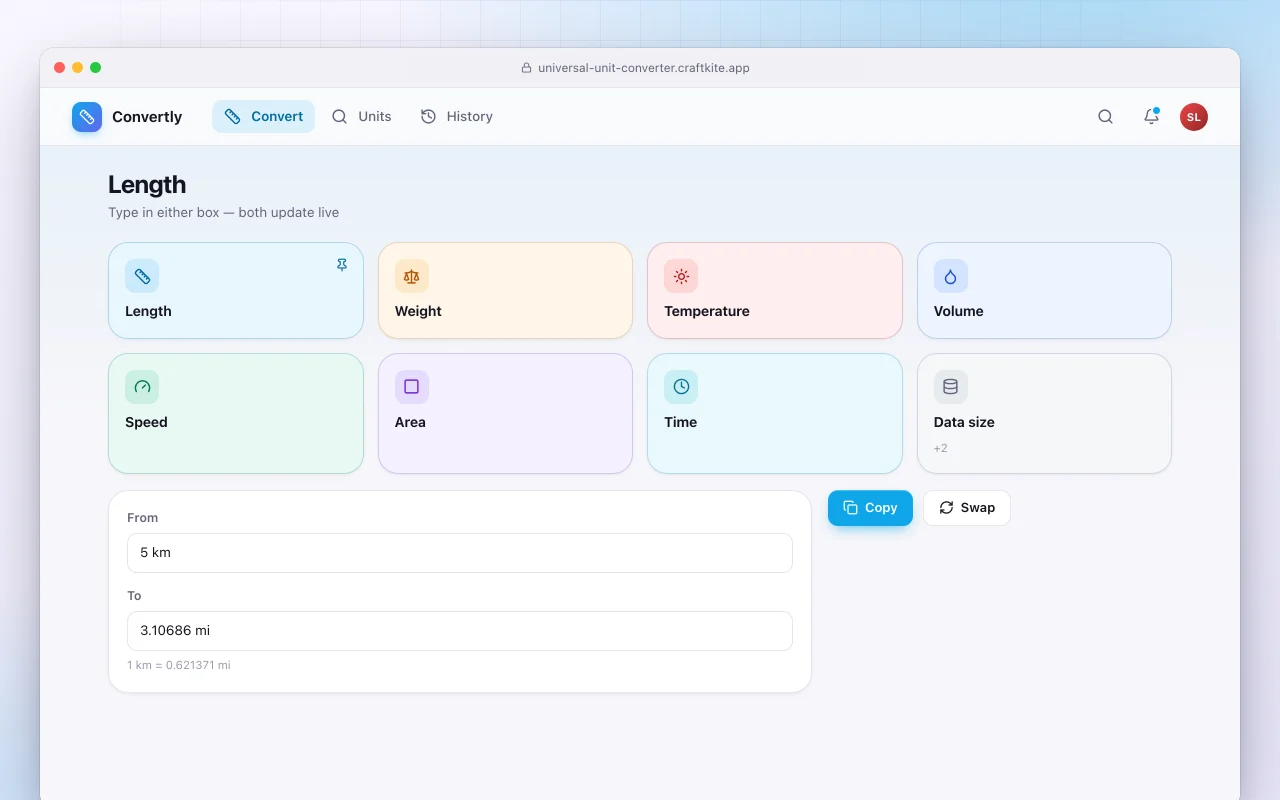Switch to the History tab
1280x800 pixels.
click(x=457, y=117)
